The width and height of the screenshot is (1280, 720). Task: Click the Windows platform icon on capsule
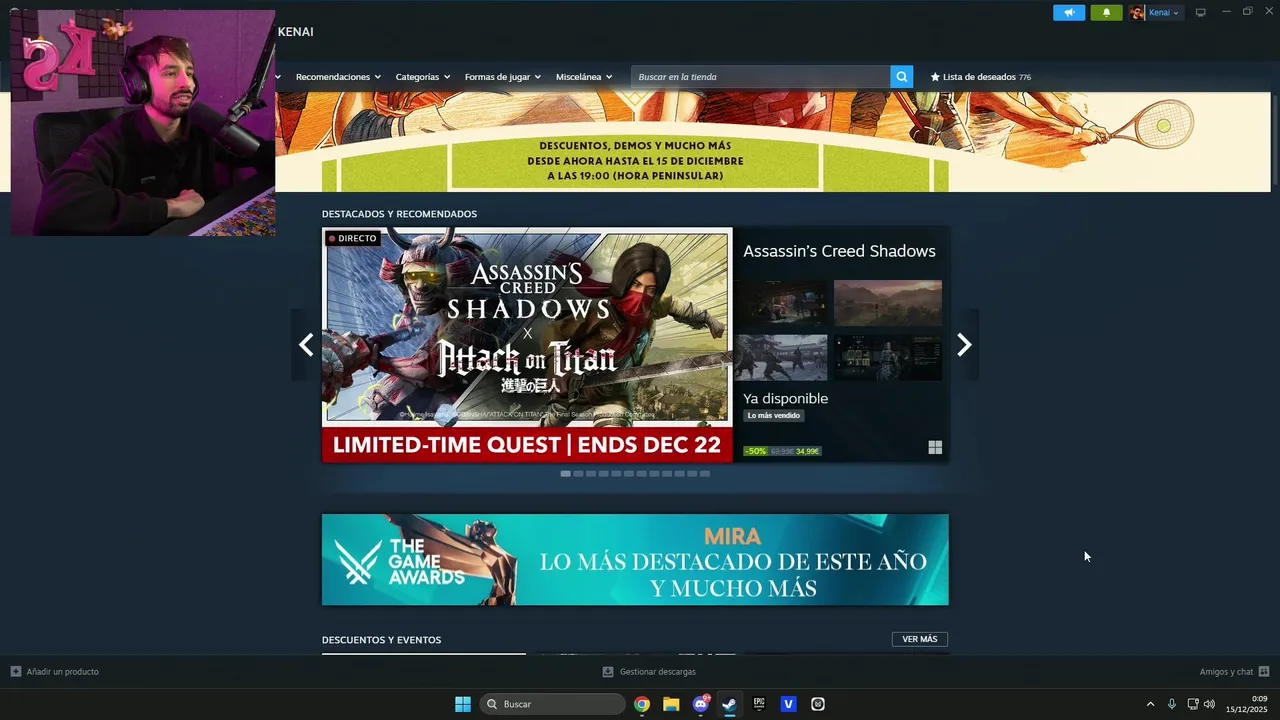pos(935,448)
